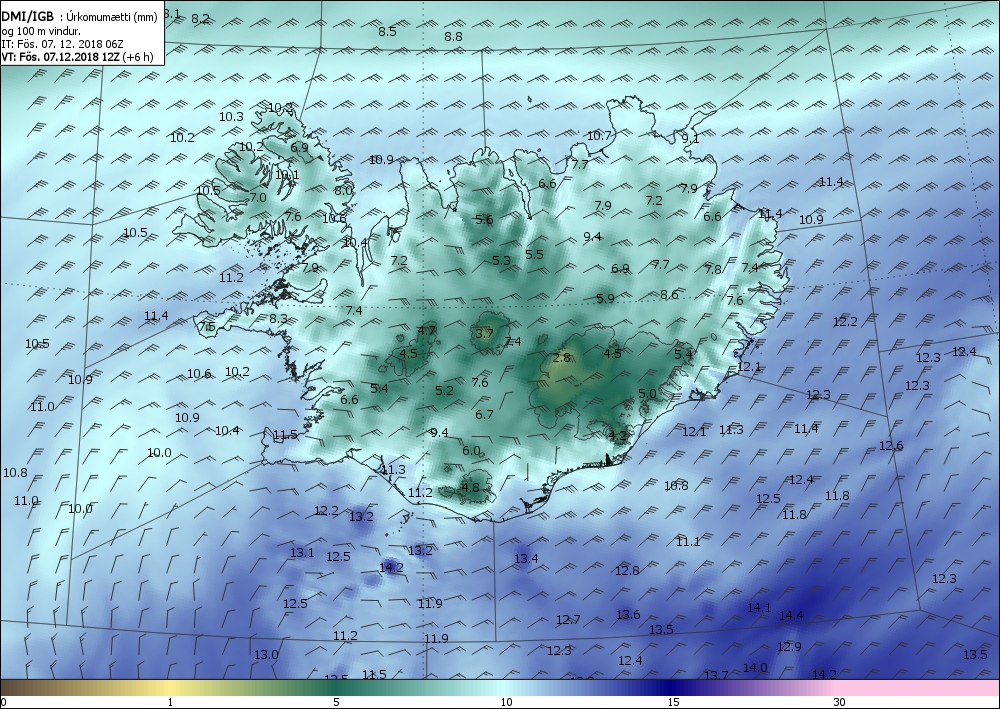Click the 12.6 value east of Iceland
The height and width of the screenshot is (709, 1000).
891,445
